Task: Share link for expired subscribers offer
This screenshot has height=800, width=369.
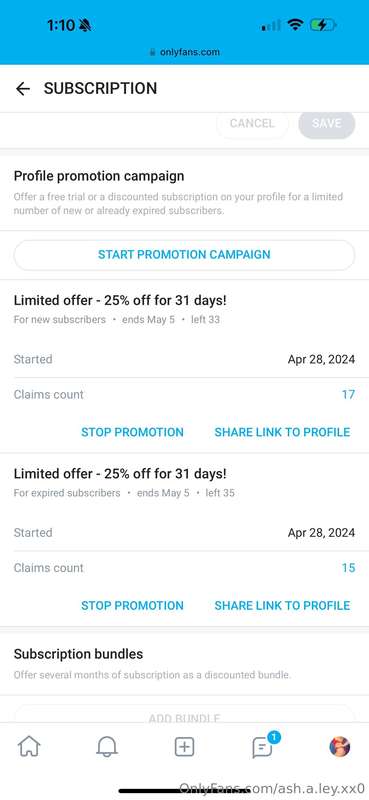Action: coord(282,606)
